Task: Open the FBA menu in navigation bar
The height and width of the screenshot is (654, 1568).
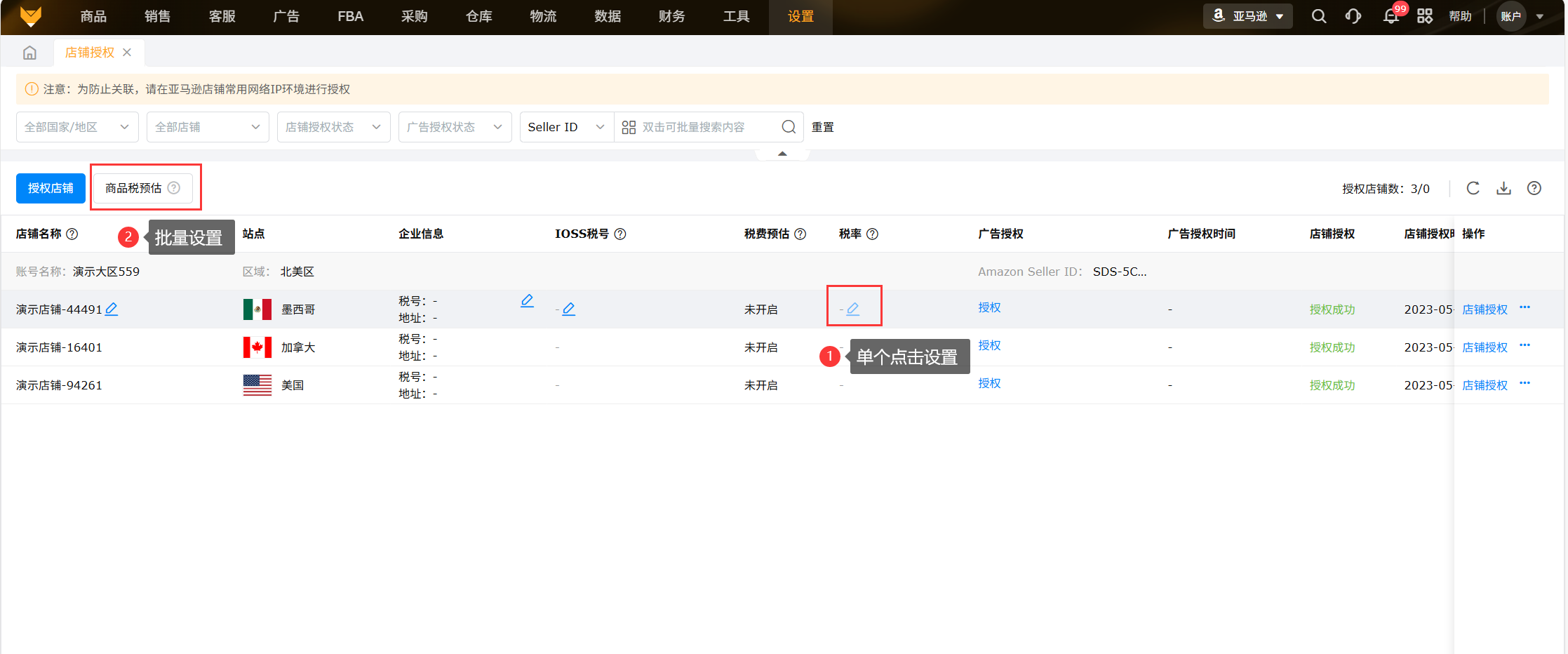Action: coord(350,17)
